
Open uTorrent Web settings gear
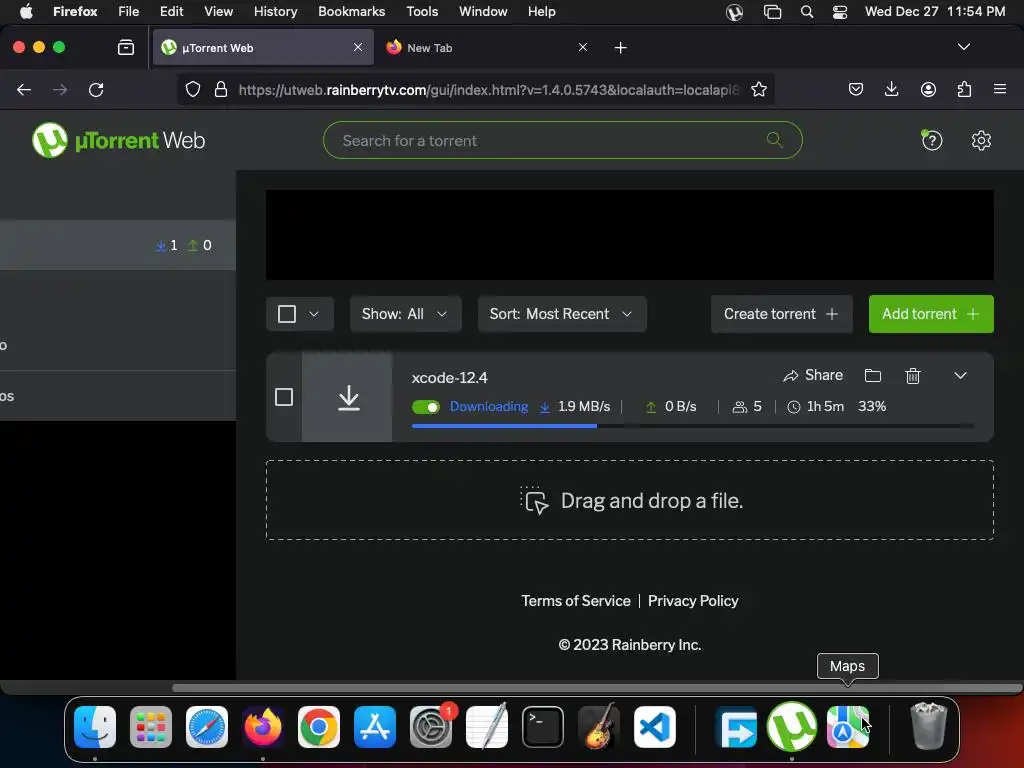pyautogui.click(x=981, y=140)
